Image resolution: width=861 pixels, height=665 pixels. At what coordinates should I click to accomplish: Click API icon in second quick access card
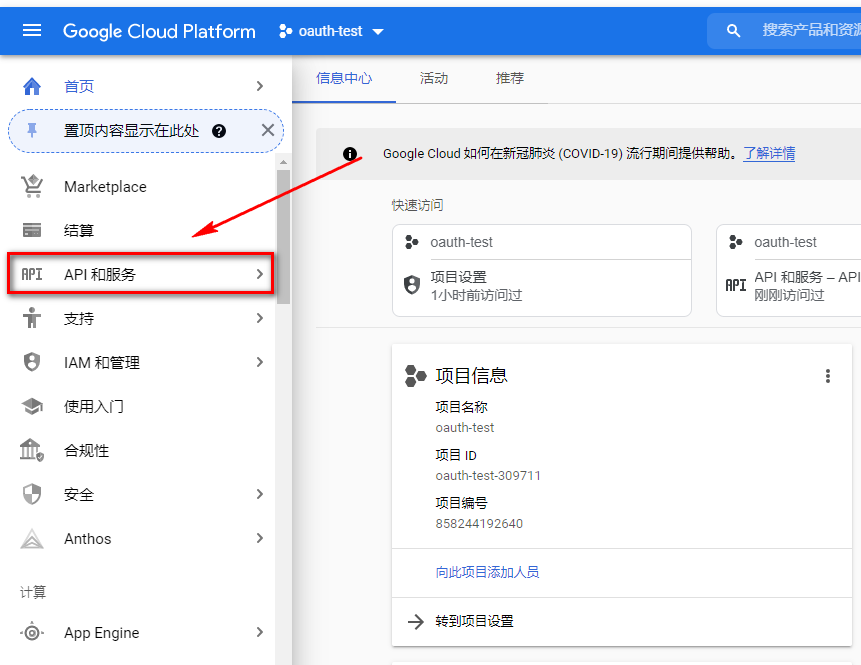[x=736, y=285]
